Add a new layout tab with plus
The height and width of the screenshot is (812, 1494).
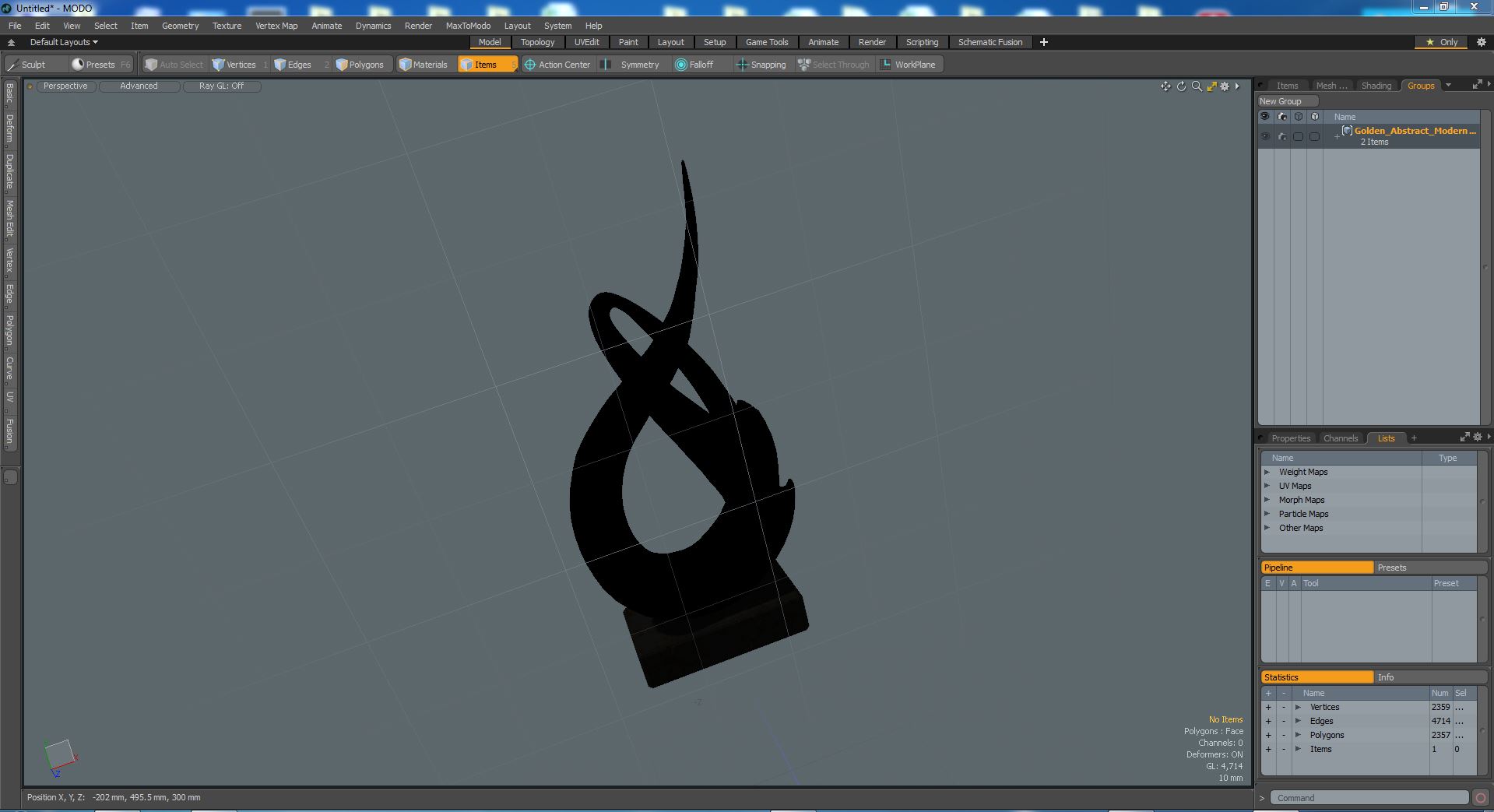click(x=1044, y=42)
